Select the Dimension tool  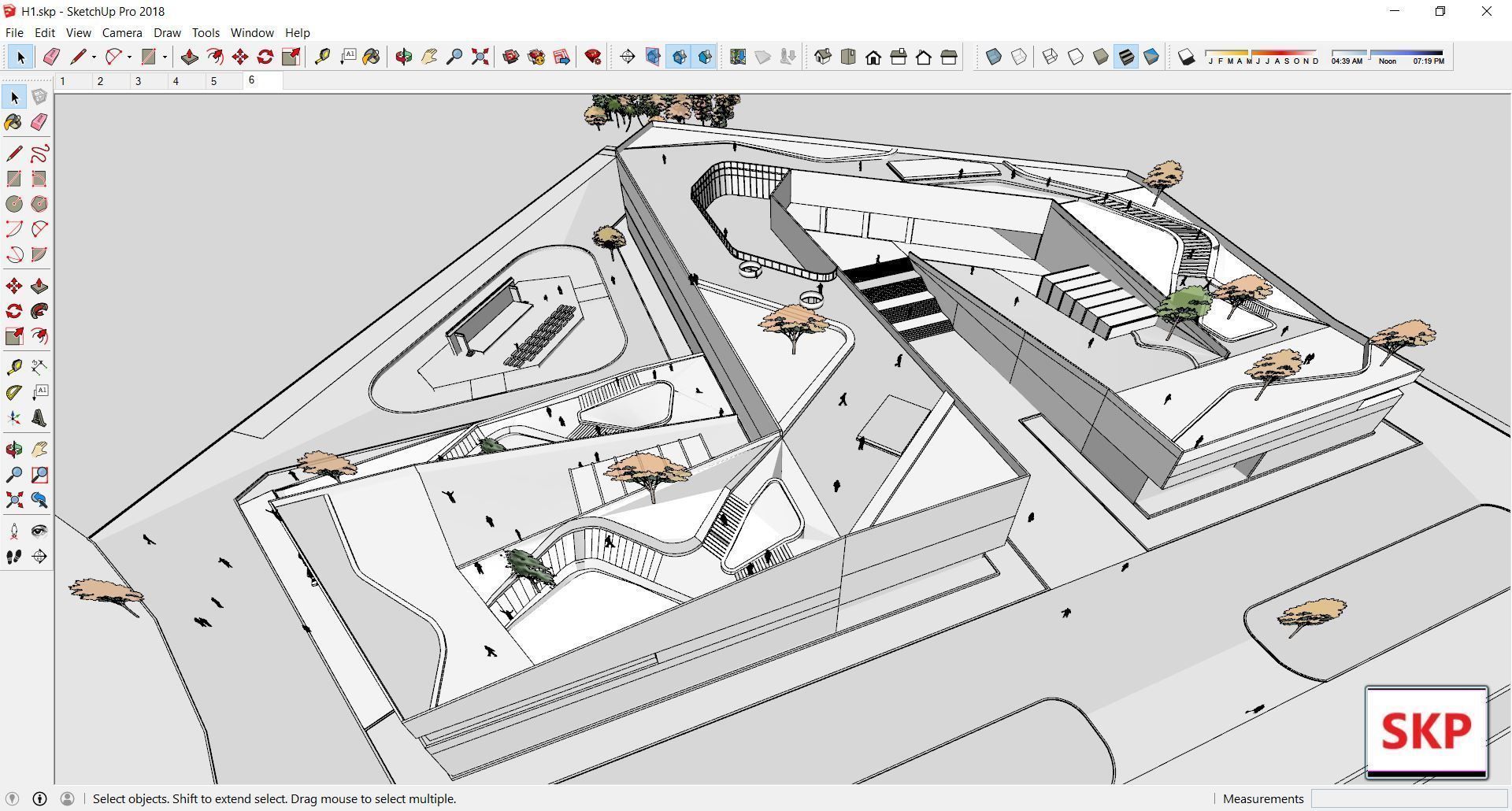coord(39,367)
